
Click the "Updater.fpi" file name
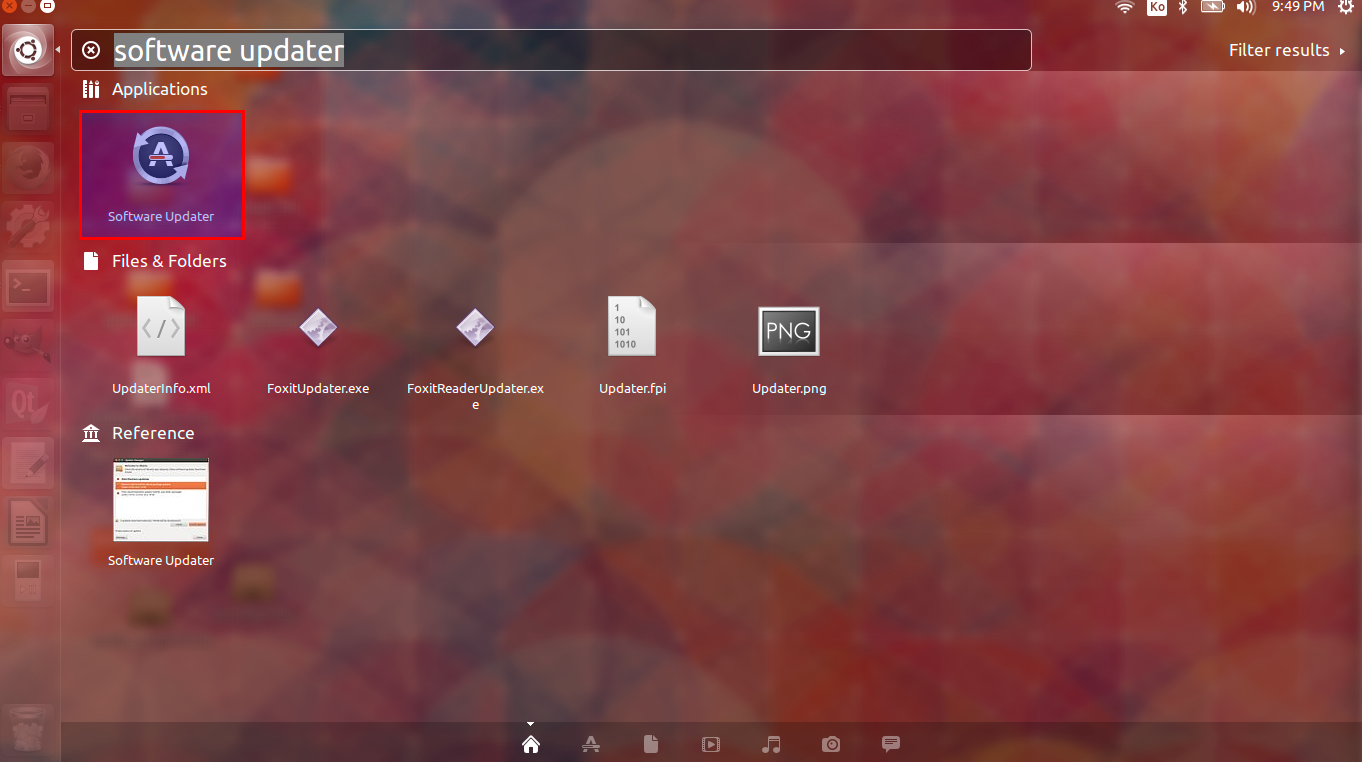pos(632,388)
